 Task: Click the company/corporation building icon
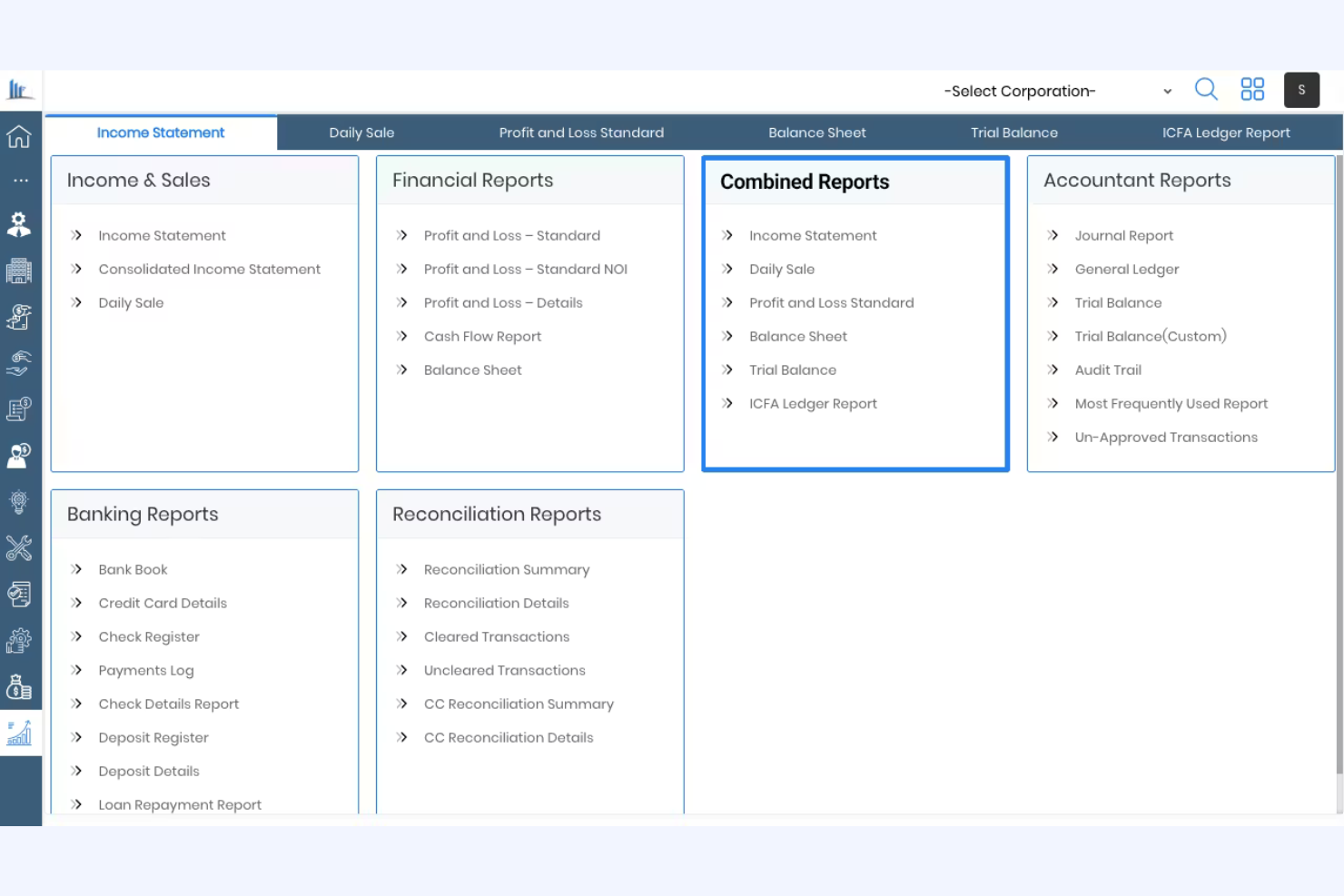point(20,271)
